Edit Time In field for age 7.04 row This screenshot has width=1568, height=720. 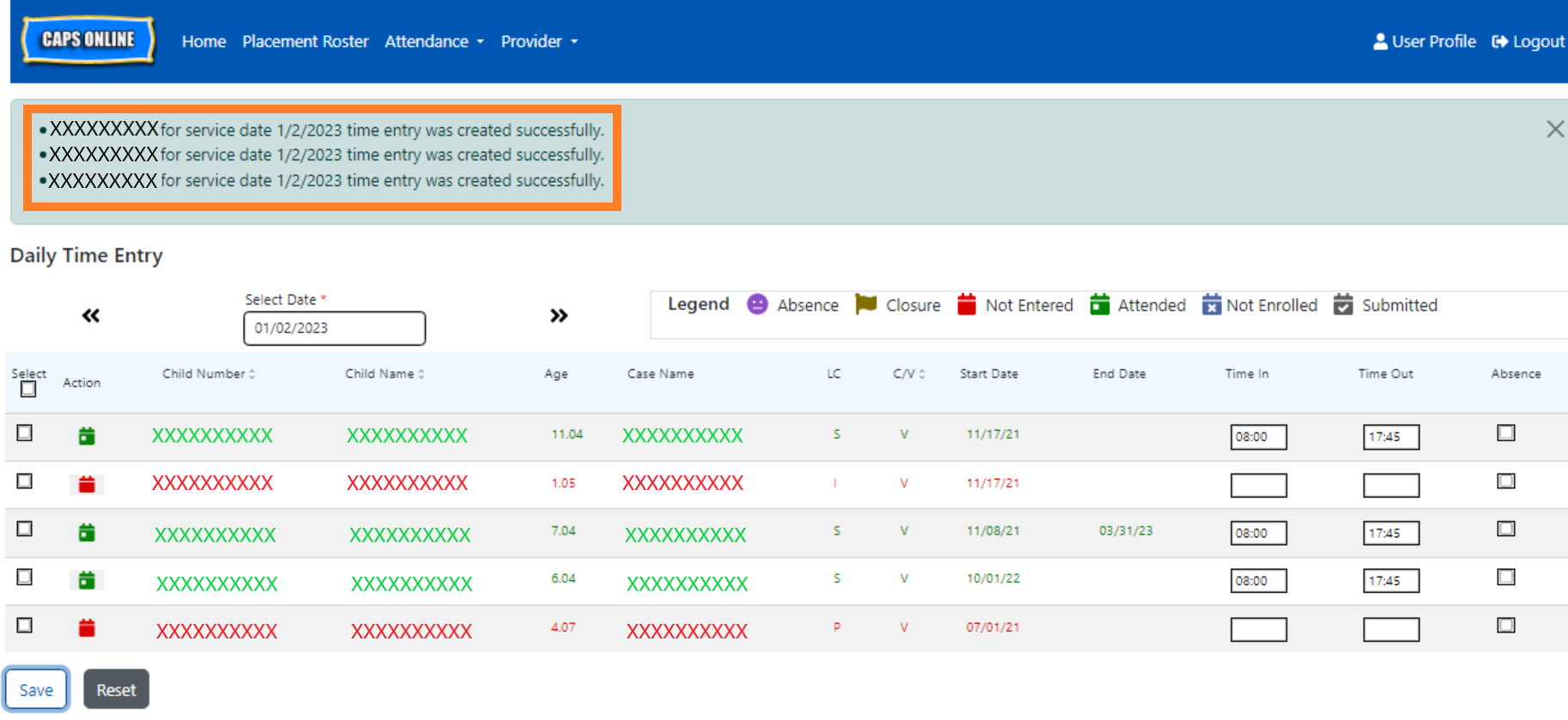pyautogui.click(x=1258, y=533)
